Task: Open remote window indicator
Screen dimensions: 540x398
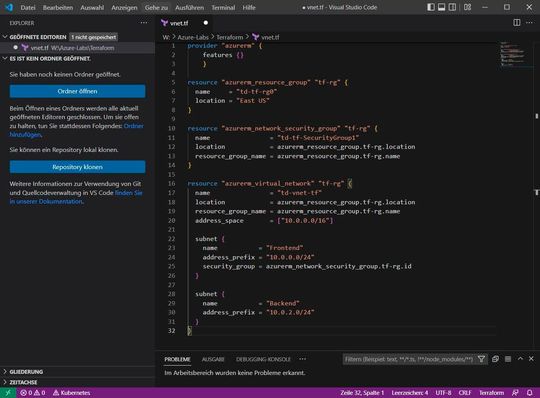Action: [x=8, y=393]
